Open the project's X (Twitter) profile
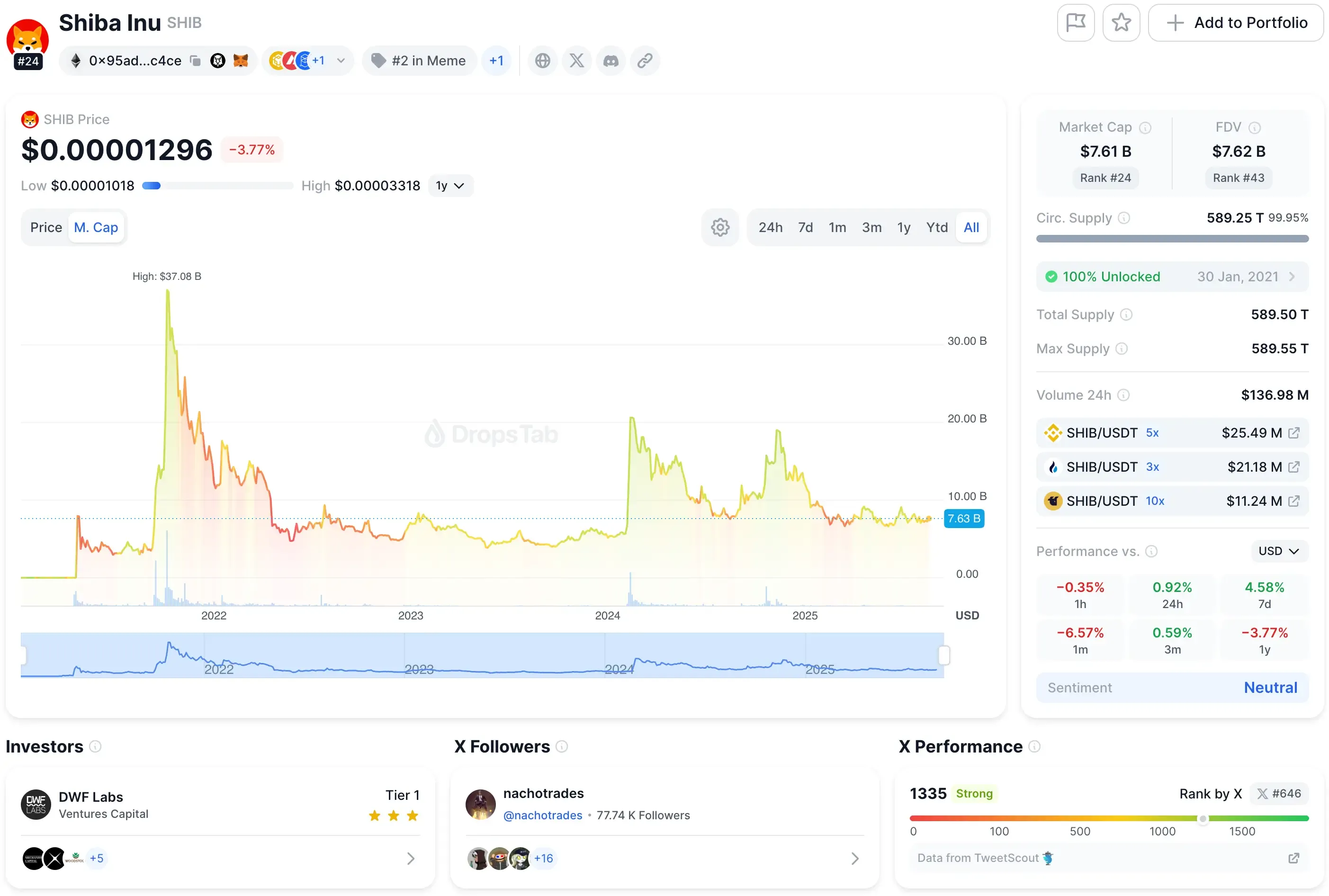The width and height of the screenshot is (1329, 896). (576, 61)
